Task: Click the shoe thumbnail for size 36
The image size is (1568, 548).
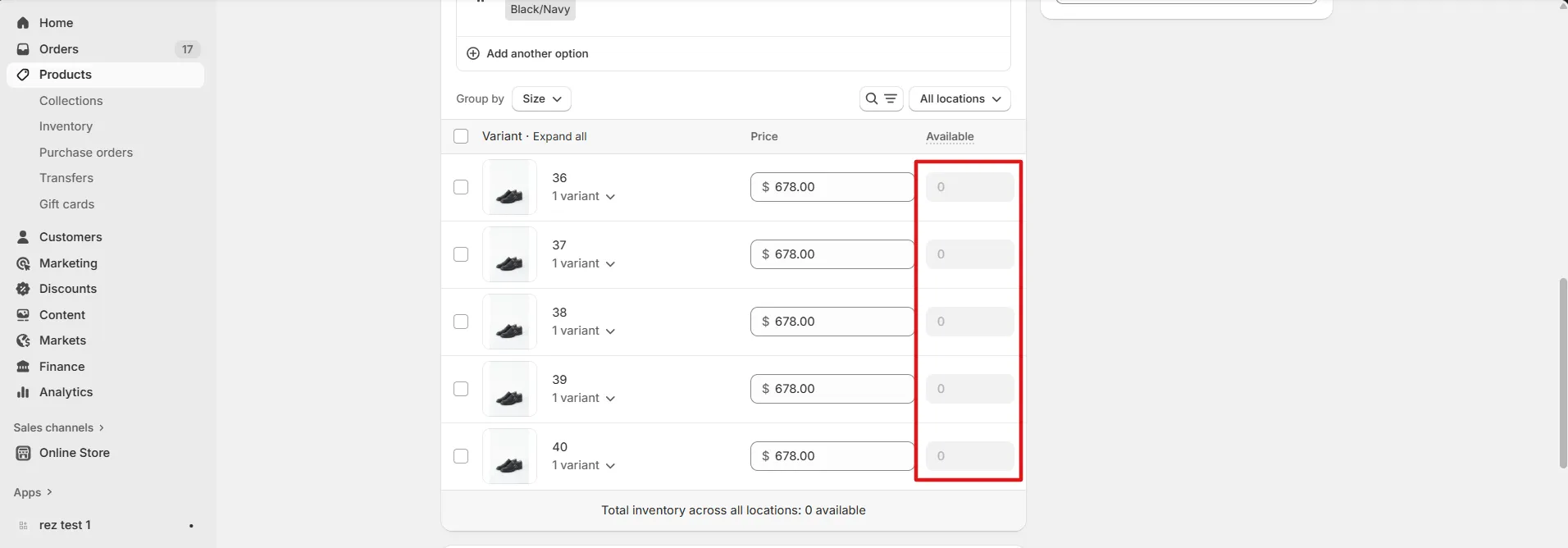Action: (509, 187)
